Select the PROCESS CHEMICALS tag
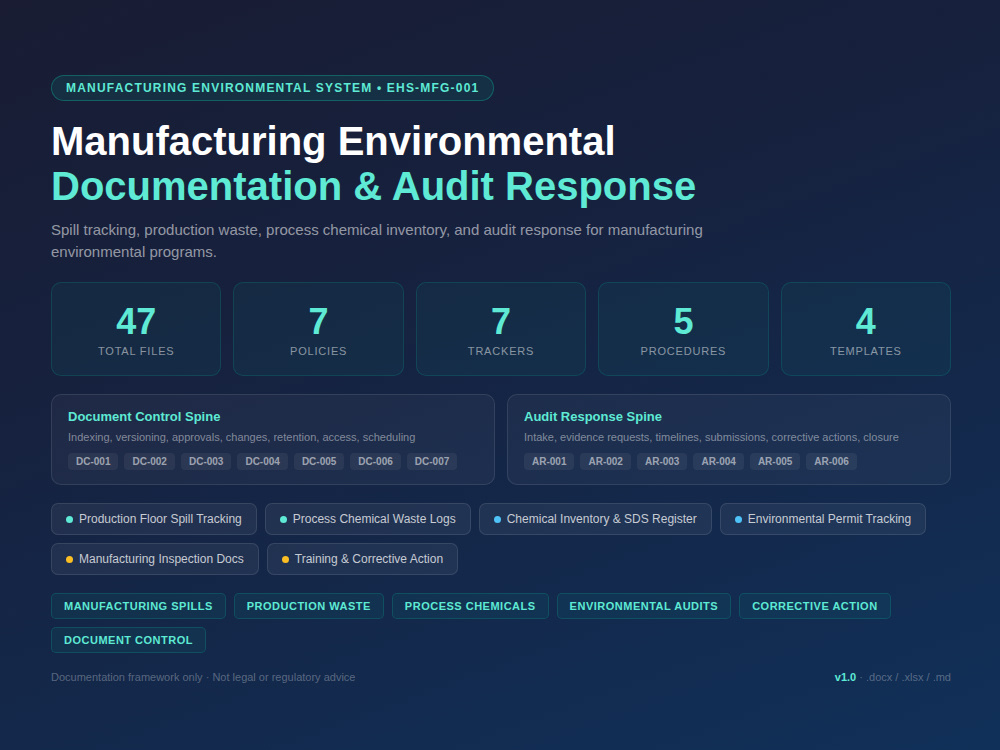Image resolution: width=1000 pixels, height=750 pixels. tap(470, 606)
